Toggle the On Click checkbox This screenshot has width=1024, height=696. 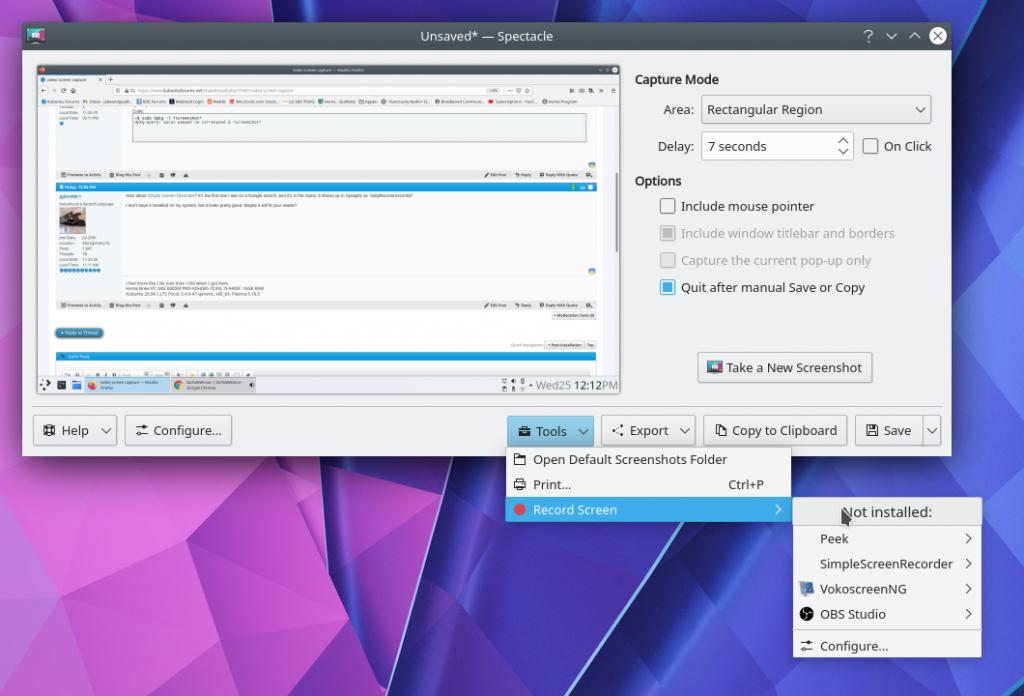tap(870, 146)
